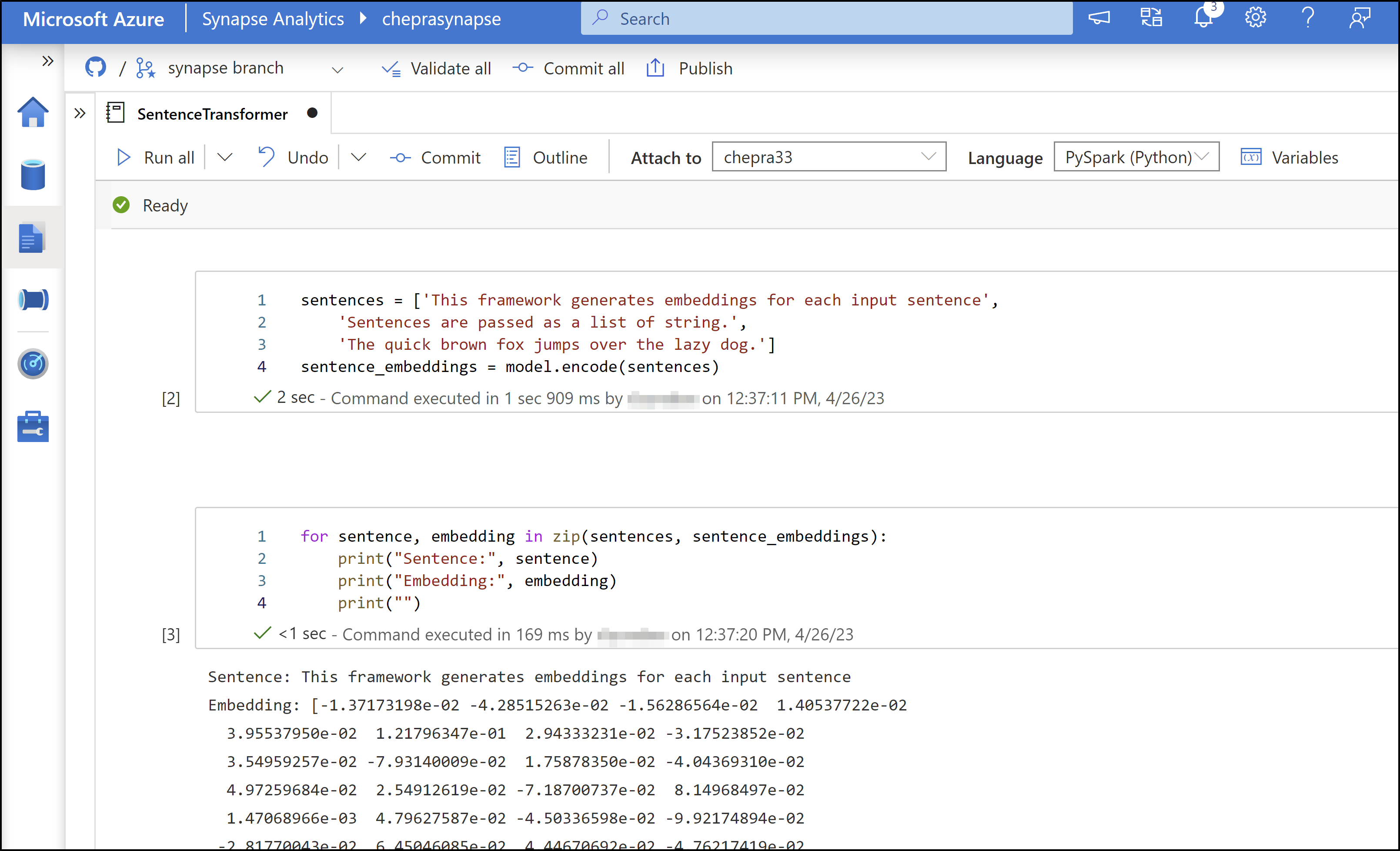
Task: Open the Monitor hub gauge icon
Action: (x=33, y=364)
